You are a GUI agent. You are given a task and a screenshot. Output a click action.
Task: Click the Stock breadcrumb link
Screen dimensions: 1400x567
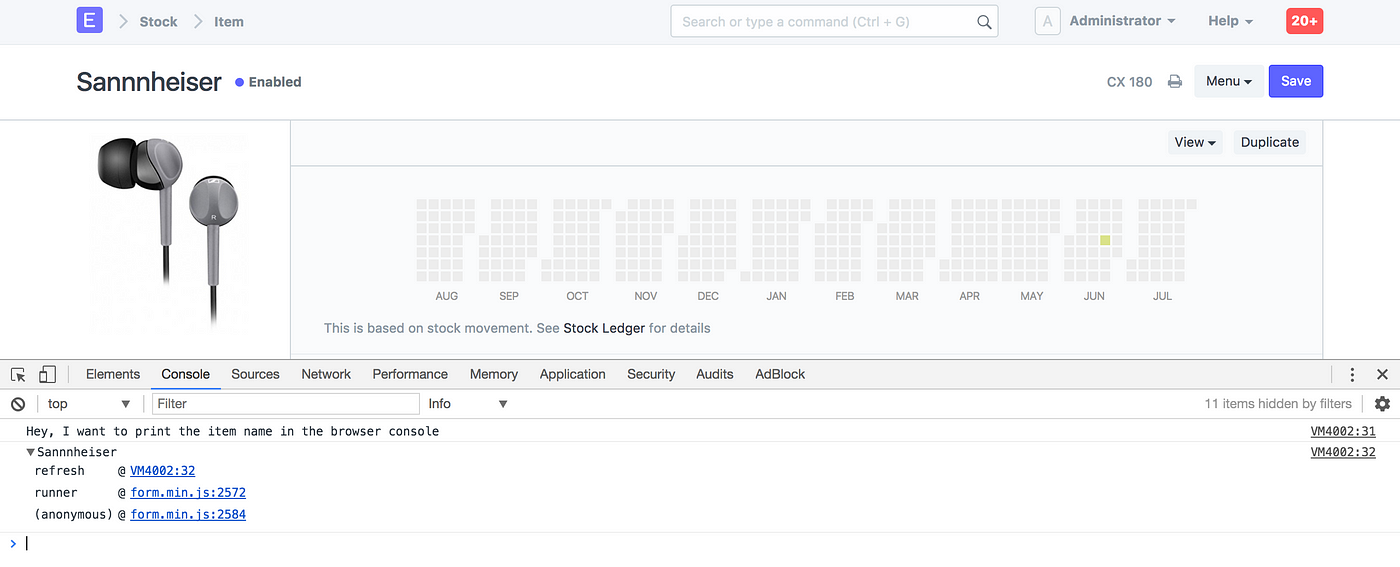pyautogui.click(x=158, y=21)
